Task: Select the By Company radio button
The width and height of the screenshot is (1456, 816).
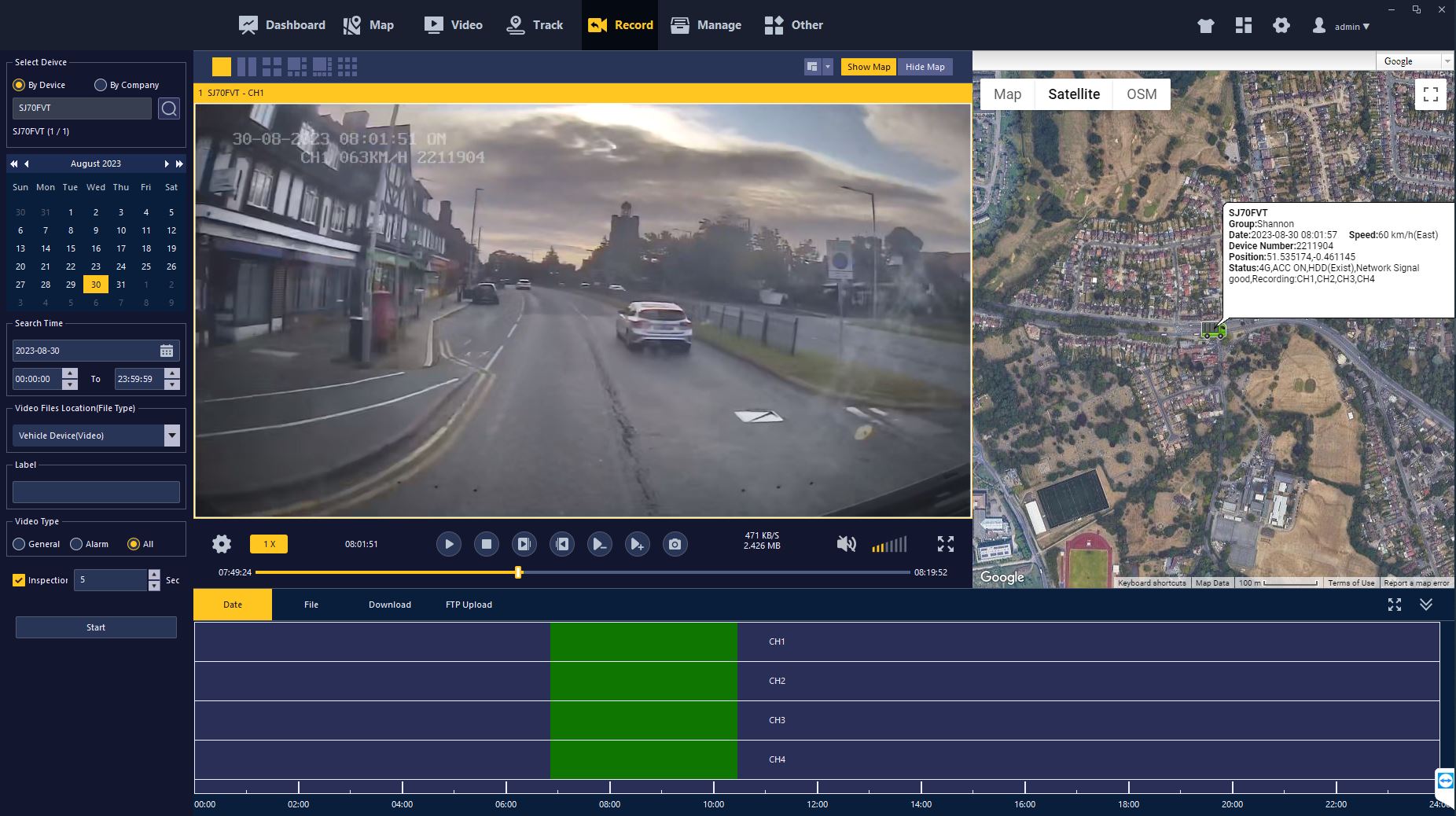Action: 101,85
